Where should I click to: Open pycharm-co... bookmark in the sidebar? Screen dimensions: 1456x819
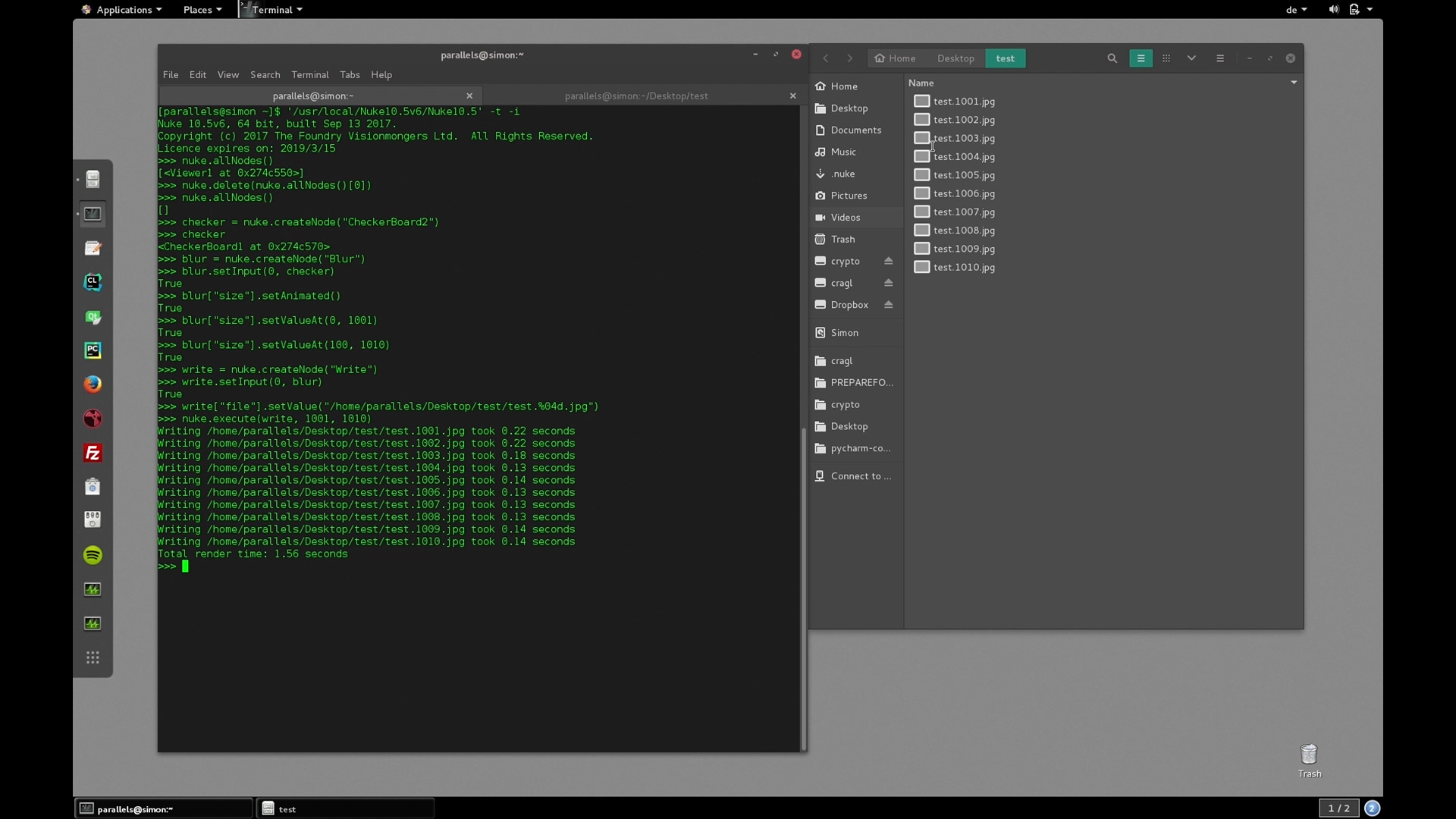click(856, 448)
